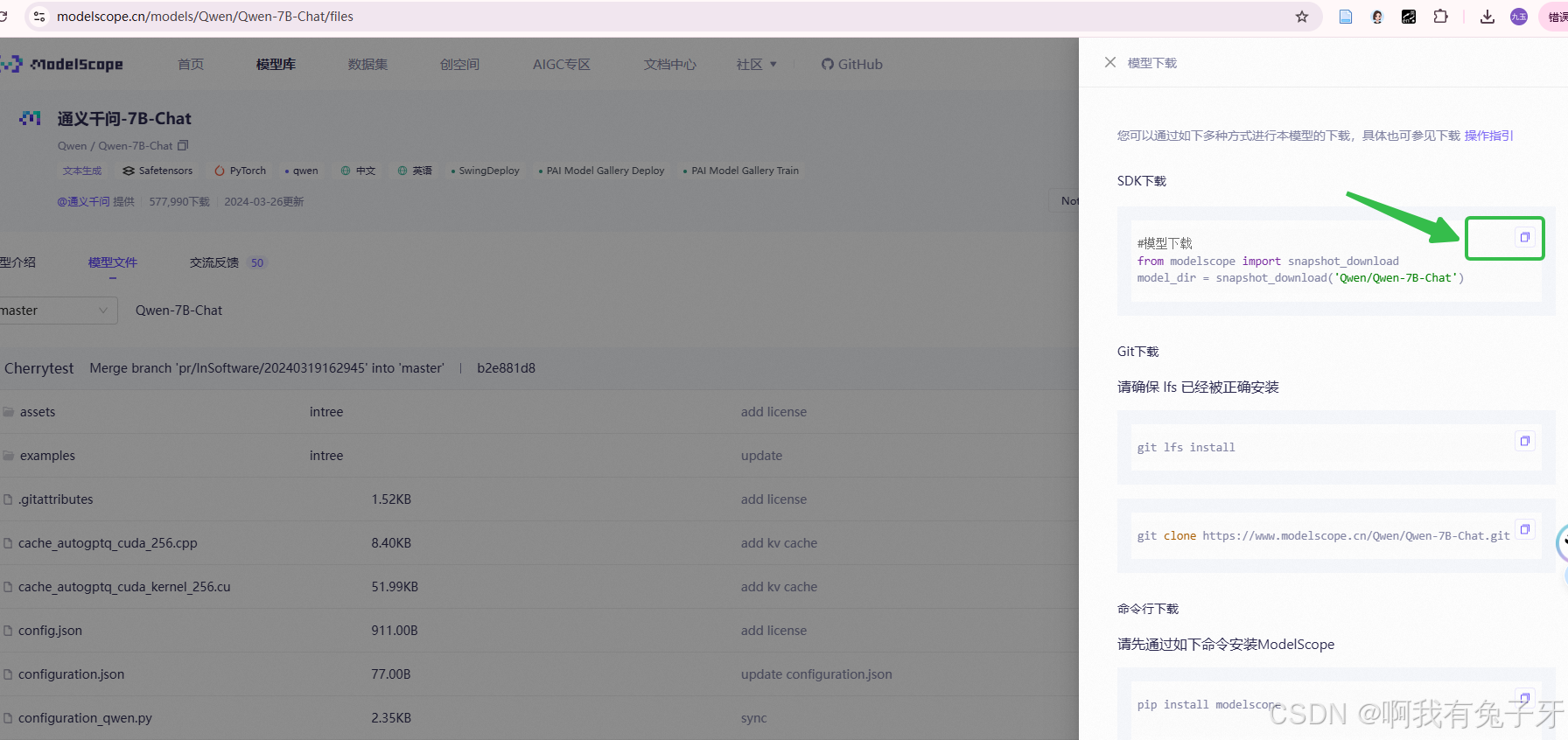Image resolution: width=1568 pixels, height=740 pixels.
Task: Open the examples folder
Action: 47,456
